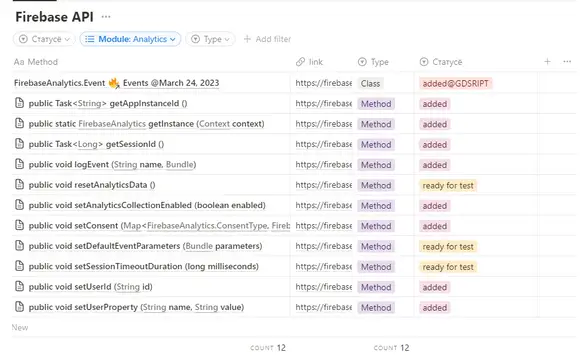
Task: Open the getSessionId method title
Action: [x=96, y=144]
